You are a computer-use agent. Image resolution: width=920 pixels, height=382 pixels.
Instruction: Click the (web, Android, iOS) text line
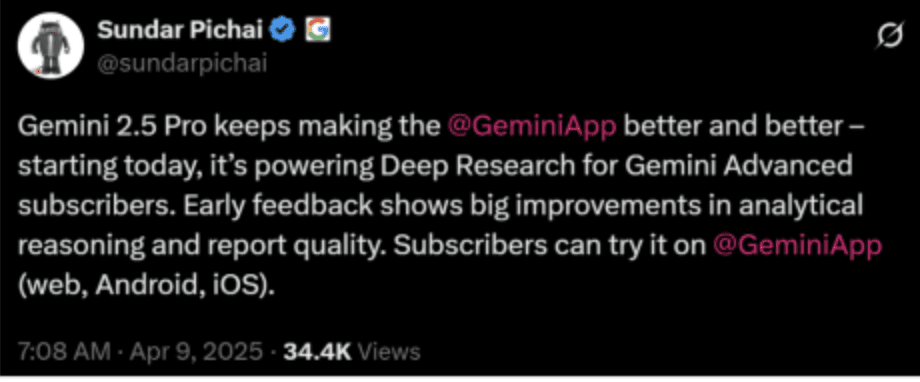146,287
